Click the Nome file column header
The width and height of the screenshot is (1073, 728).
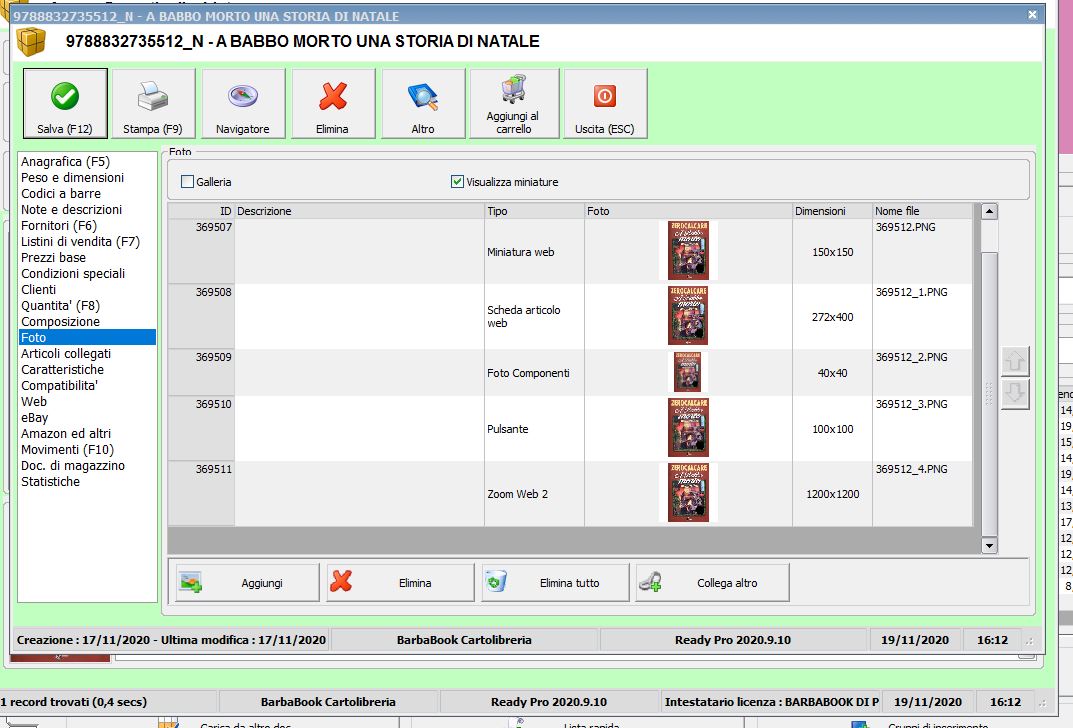922,211
